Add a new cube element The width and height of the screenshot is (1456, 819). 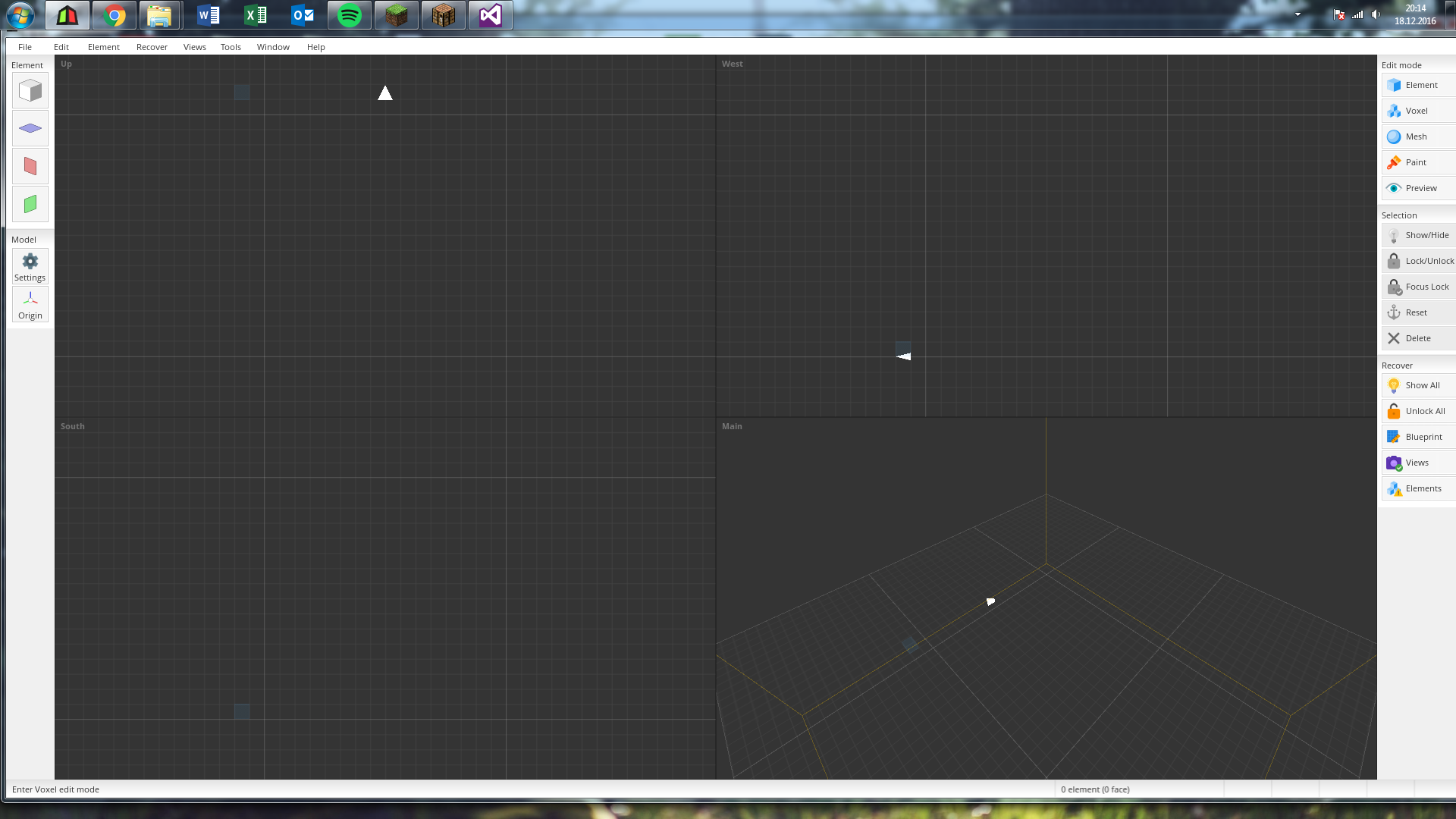click(30, 91)
